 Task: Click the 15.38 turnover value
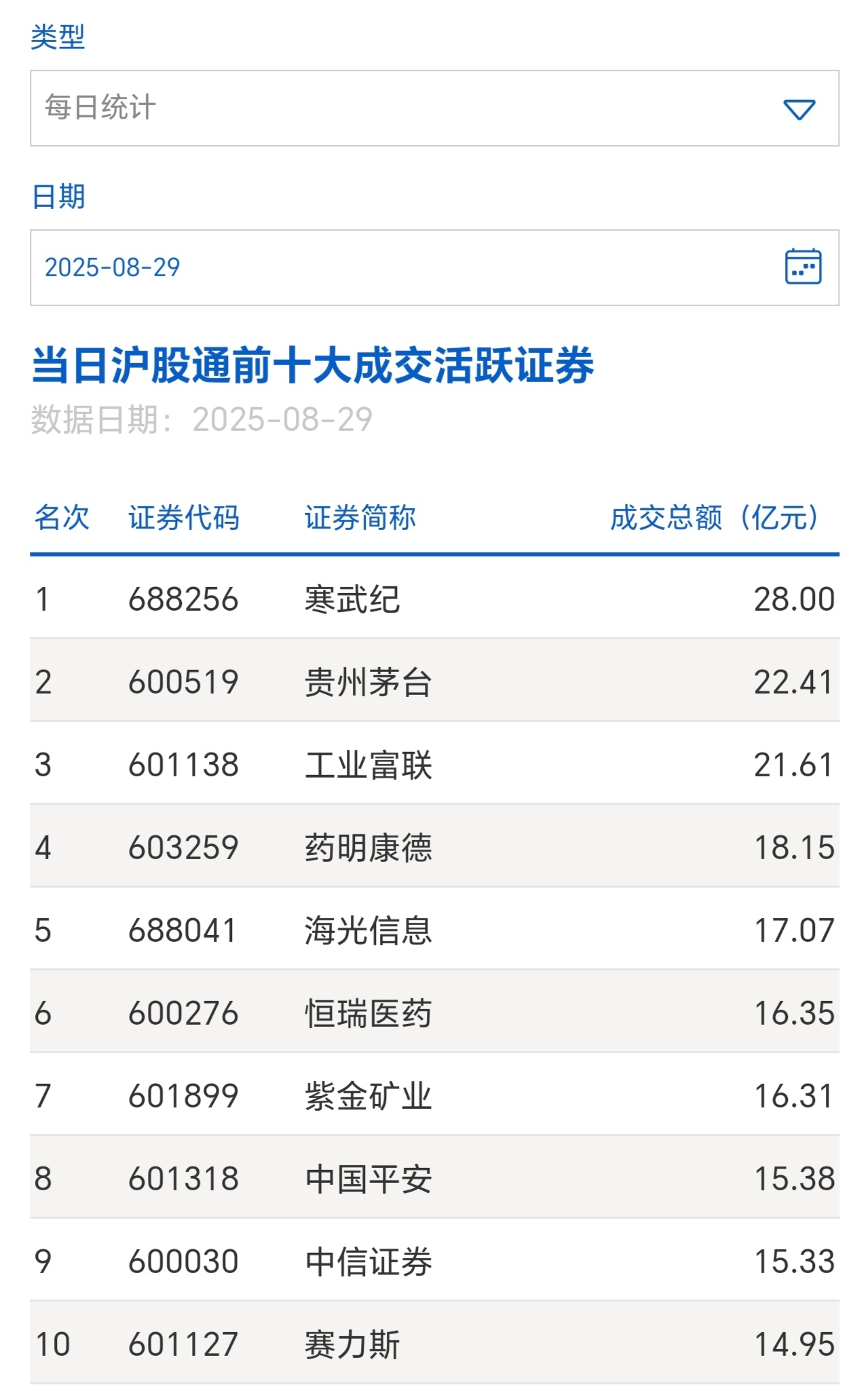point(794,1179)
